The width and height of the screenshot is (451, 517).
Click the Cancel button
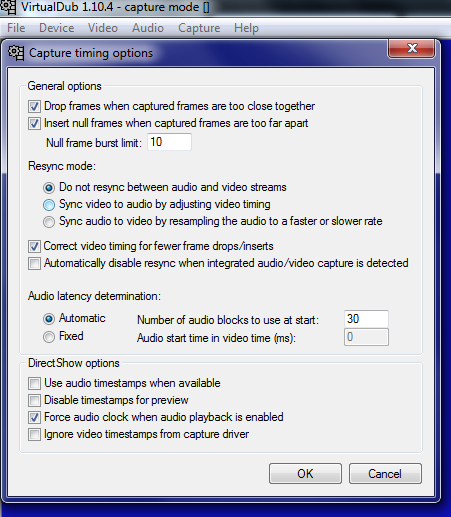tap(385, 473)
